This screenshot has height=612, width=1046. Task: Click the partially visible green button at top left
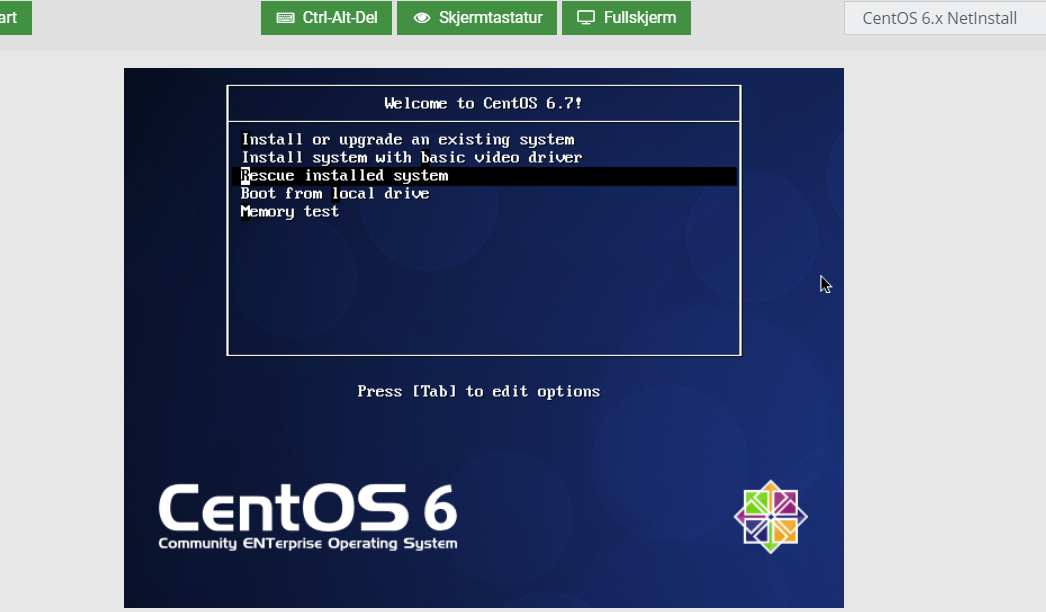coord(15,18)
